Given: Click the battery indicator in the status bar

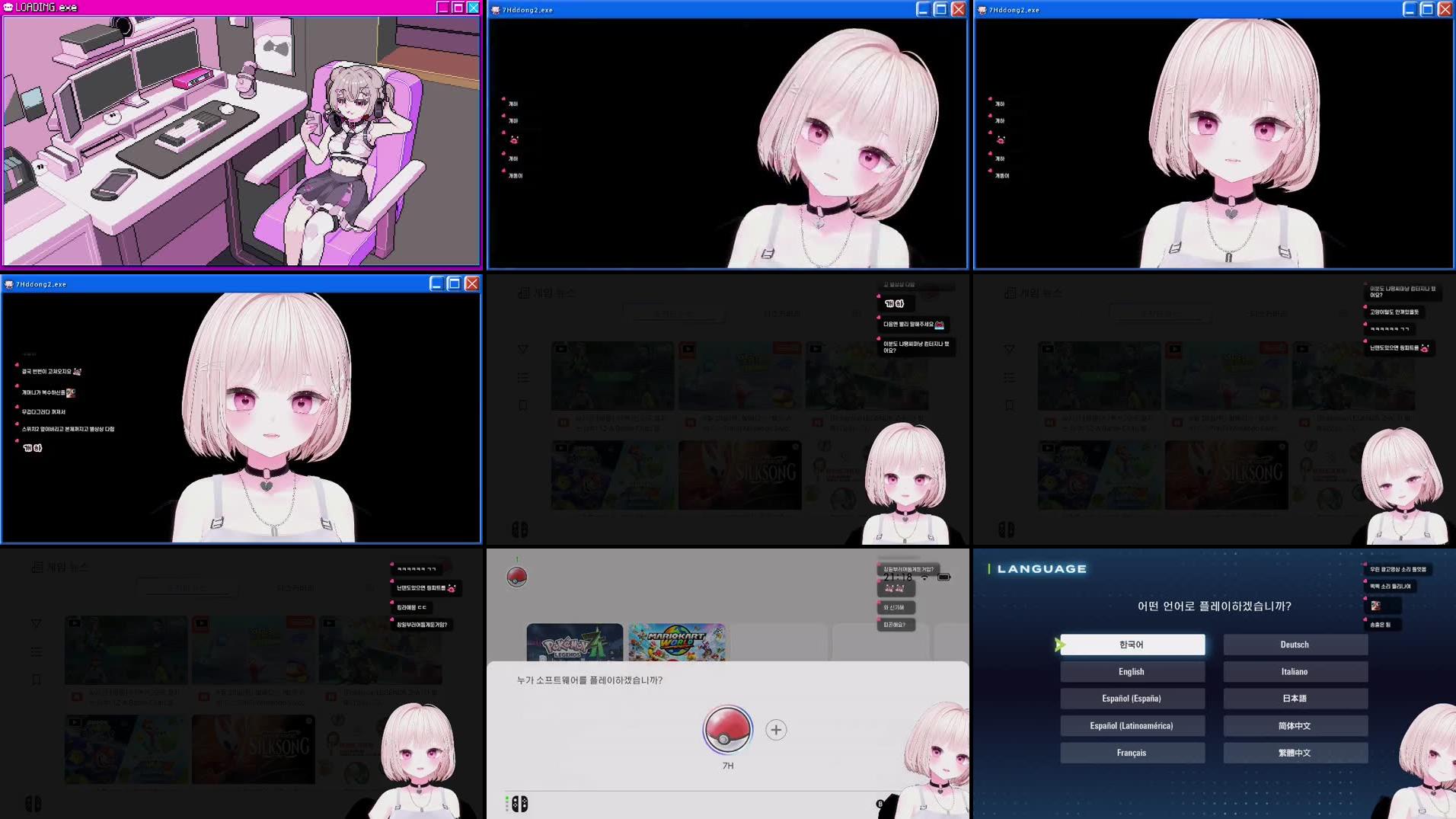Looking at the screenshot, I should [946, 577].
